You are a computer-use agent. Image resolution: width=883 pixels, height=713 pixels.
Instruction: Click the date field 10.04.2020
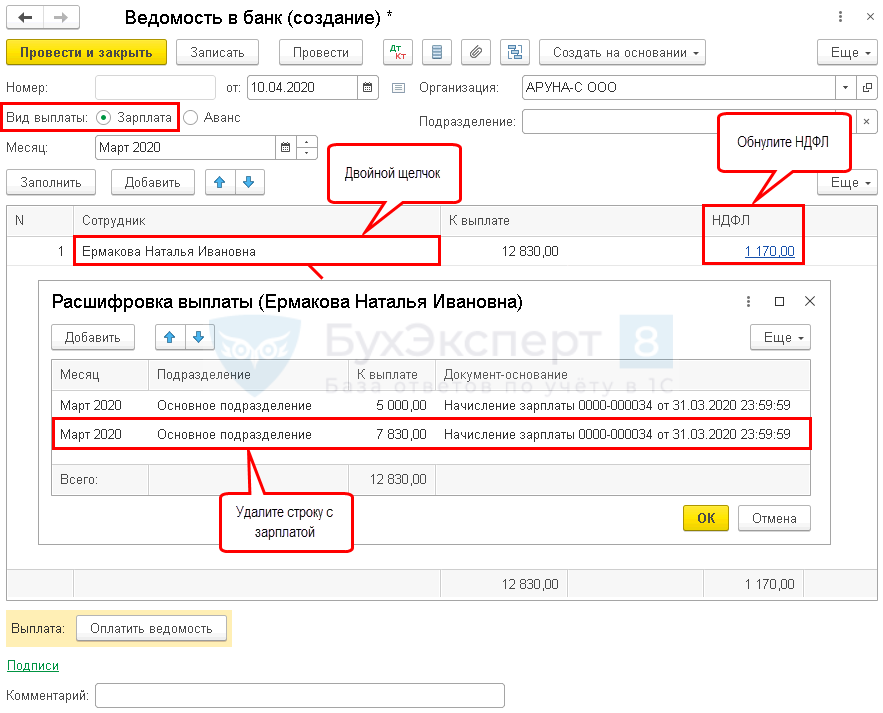(302, 87)
